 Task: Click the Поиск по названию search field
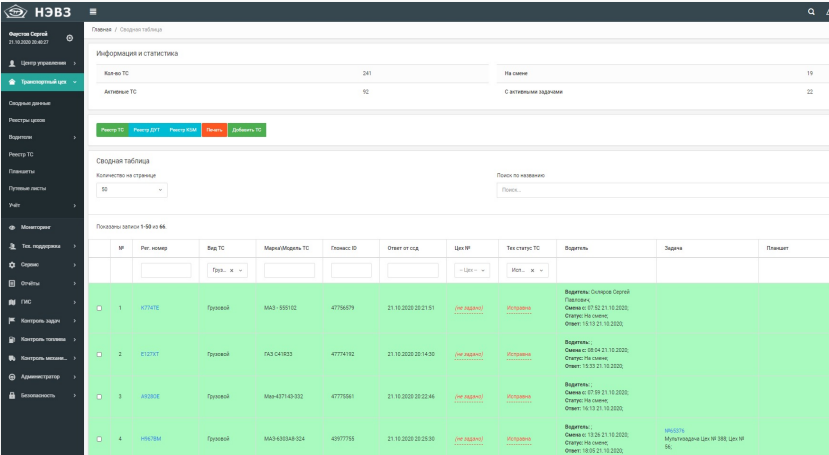(660, 189)
